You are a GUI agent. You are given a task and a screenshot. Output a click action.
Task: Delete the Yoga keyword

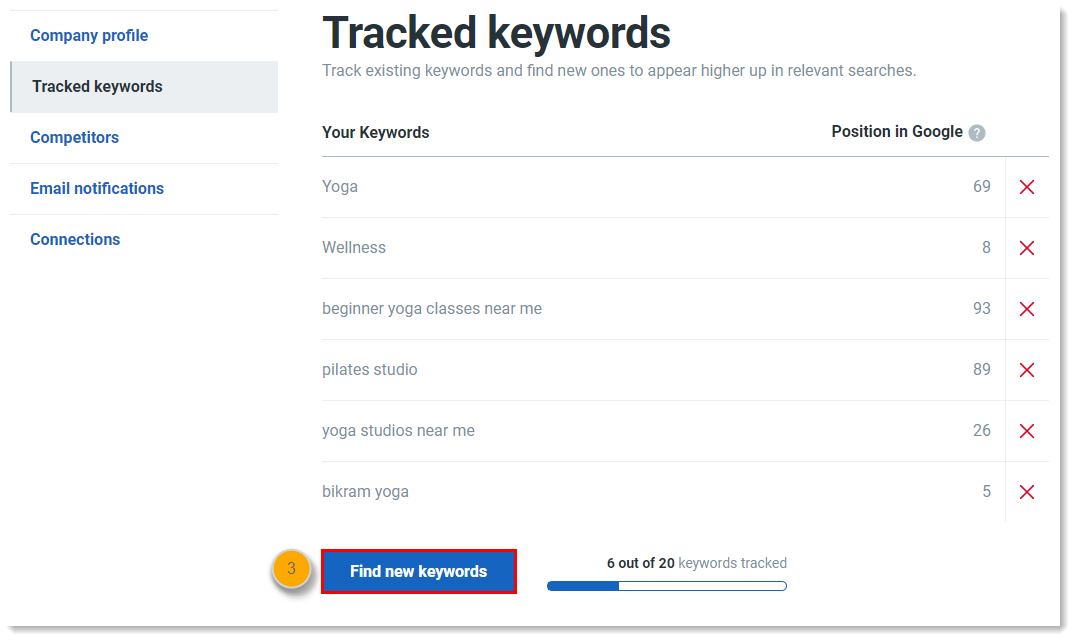coord(1027,186)
